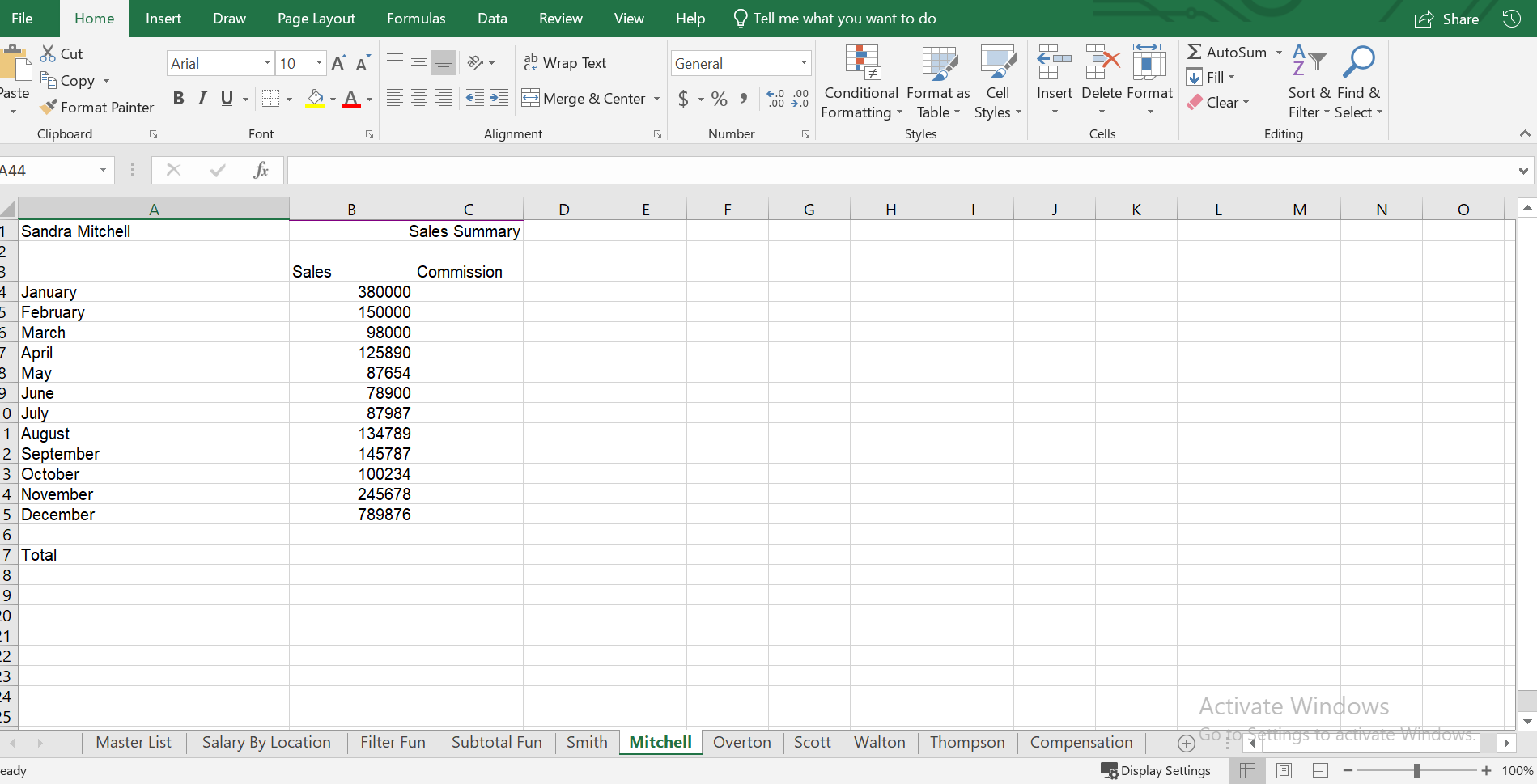Open the AutoSum dropdown arrow

tap(1279, 53)
